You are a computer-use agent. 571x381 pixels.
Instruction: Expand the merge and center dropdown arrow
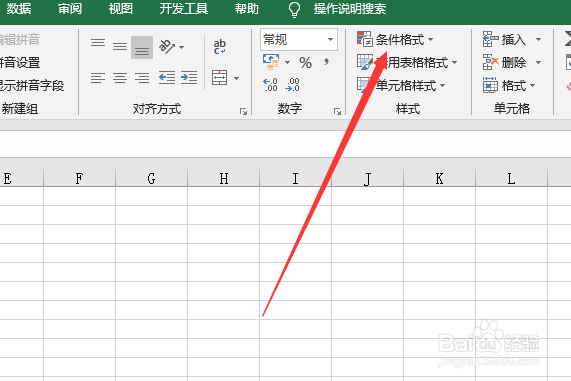pyautogui.click(x=236, y=78)
